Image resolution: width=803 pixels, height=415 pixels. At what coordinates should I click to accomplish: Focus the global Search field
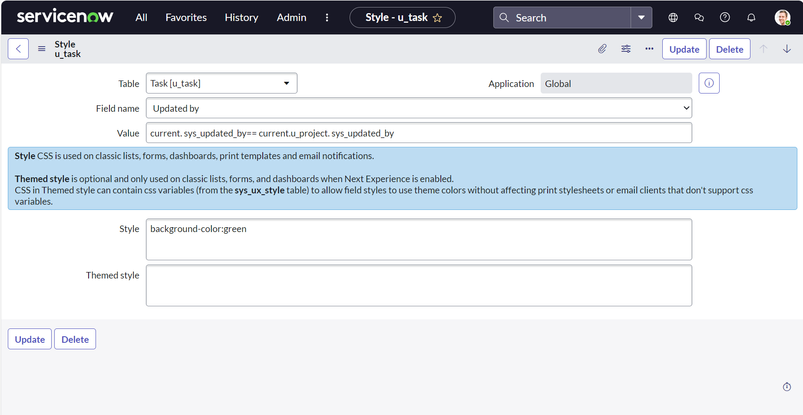562,17
